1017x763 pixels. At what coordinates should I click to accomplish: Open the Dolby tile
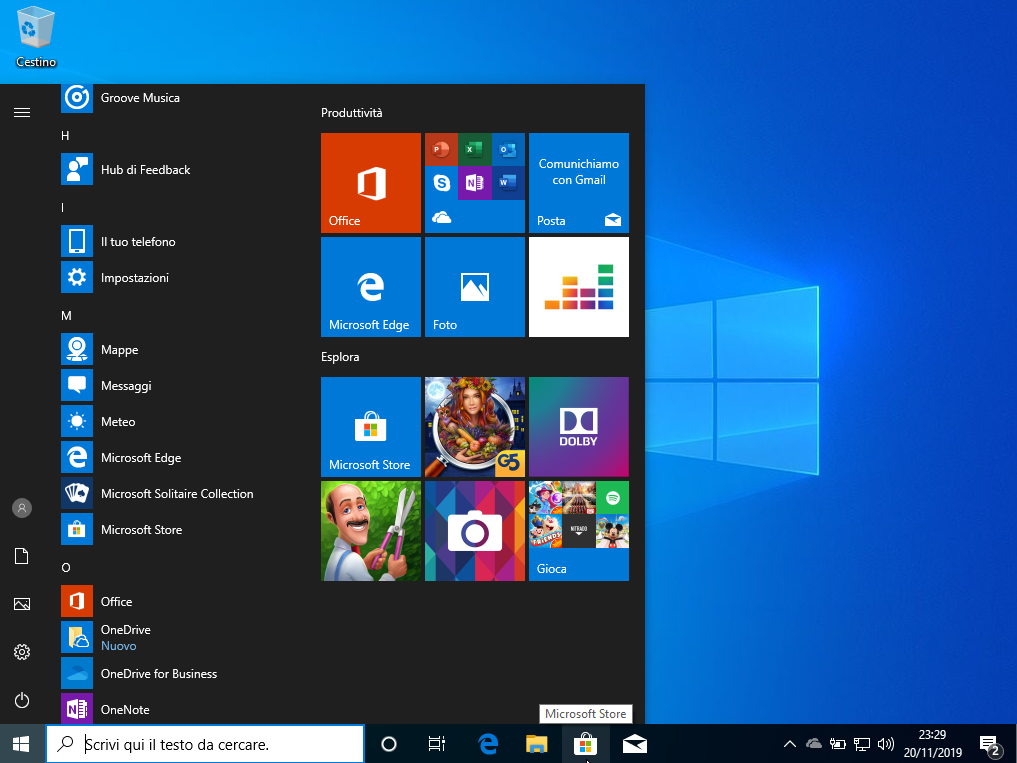tap(579, 427)
